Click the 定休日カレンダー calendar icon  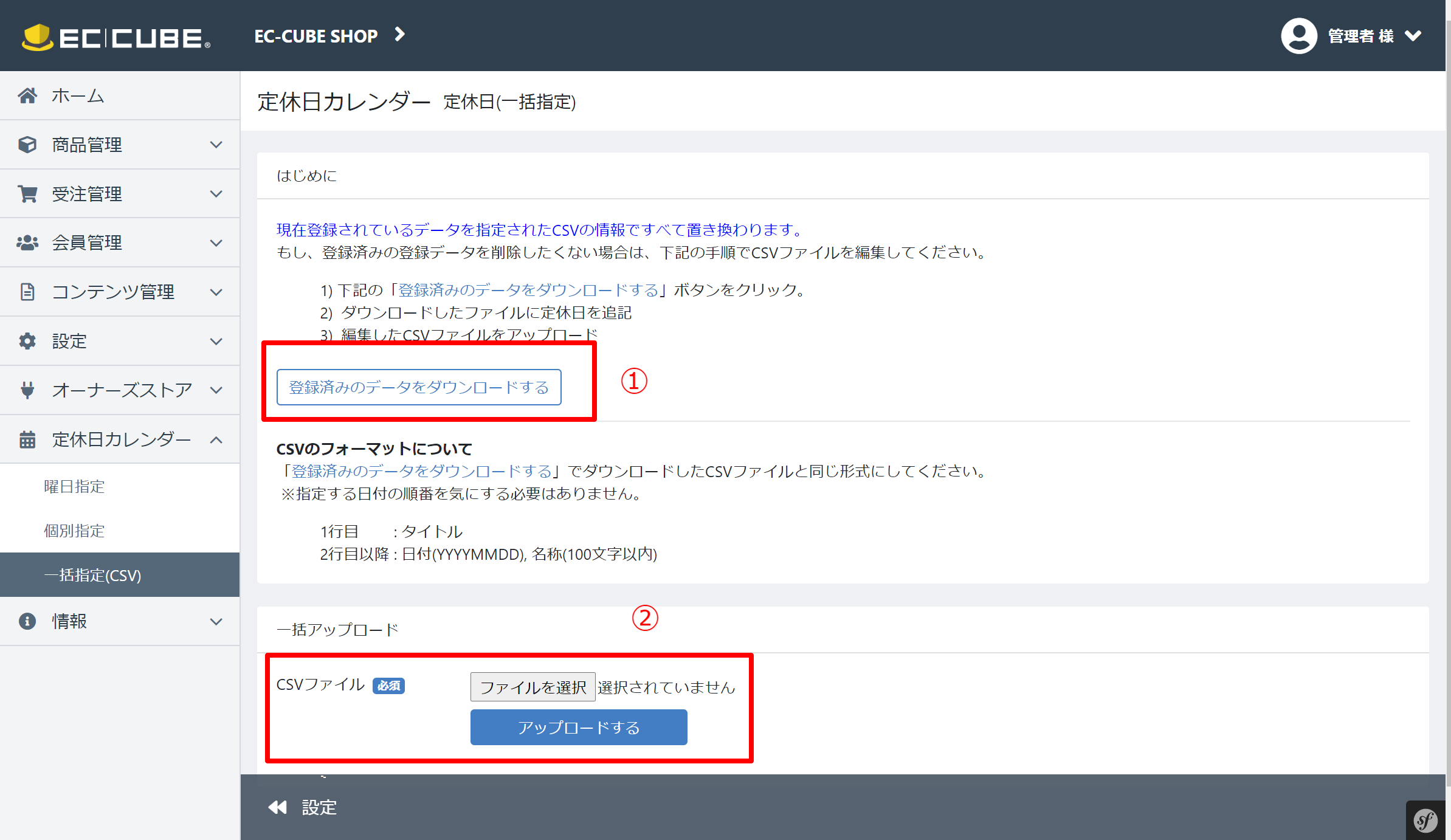27,439
